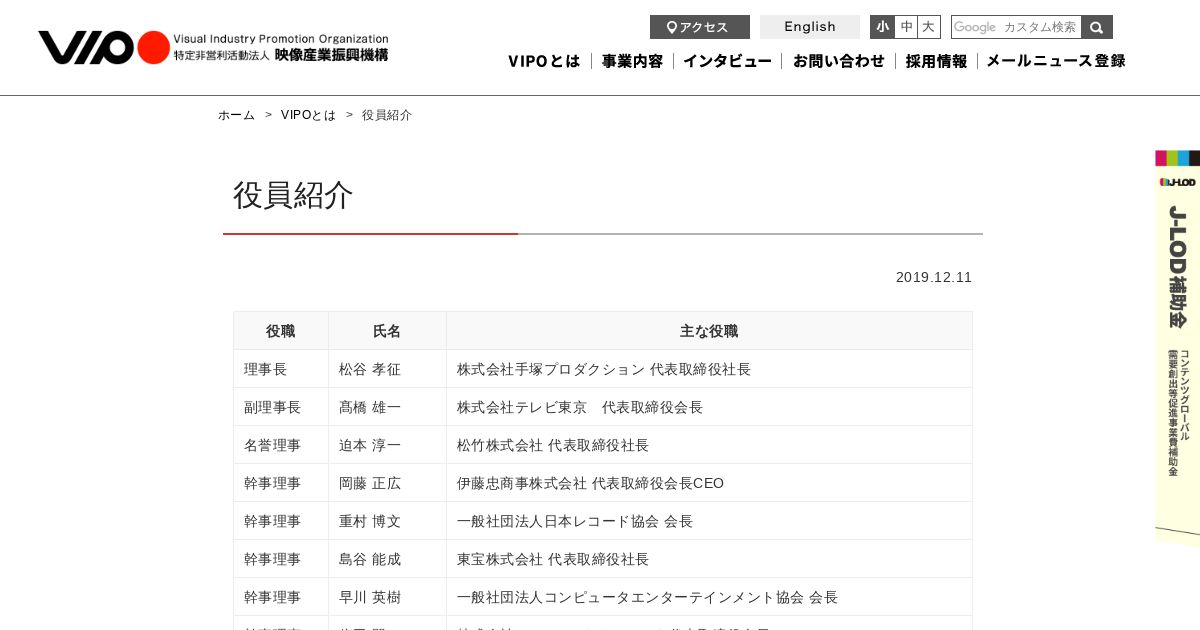Screen dimensions: 1200x630
Task: Click the name 髙橋 雄一
Action: 370,407
